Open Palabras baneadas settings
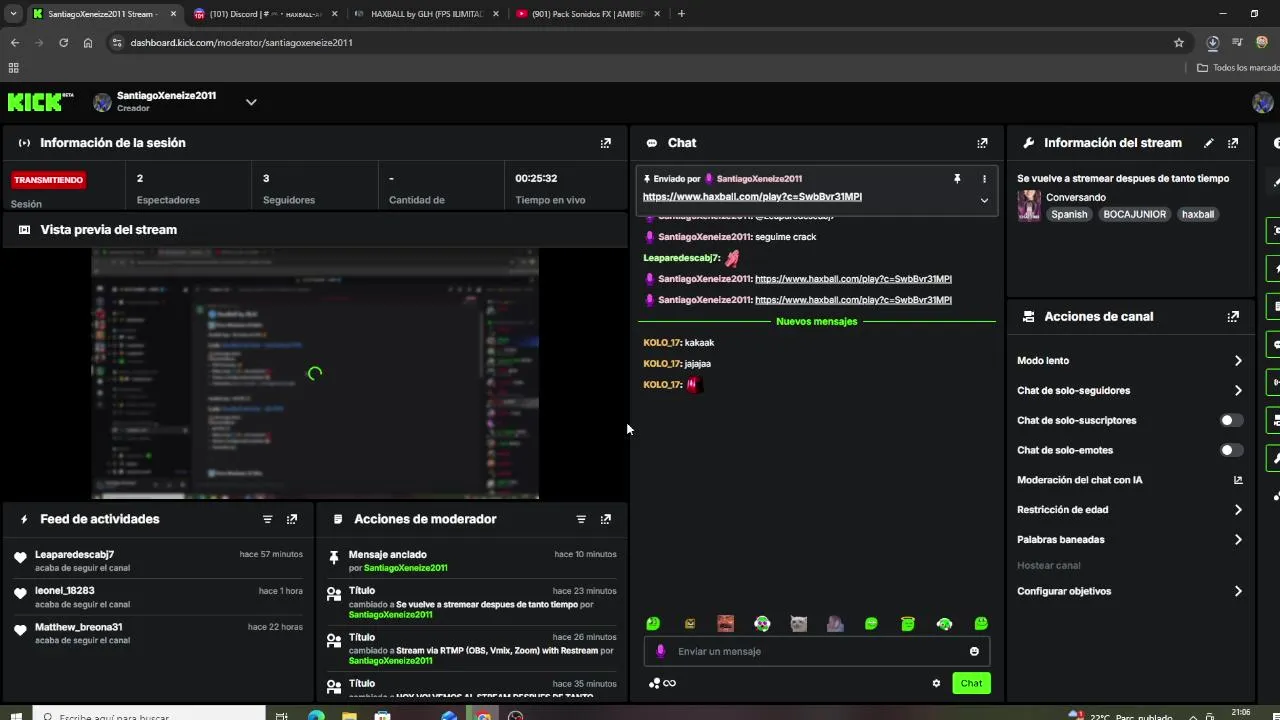This screenshot has height=720, width=1280. [x=1129, y=540]
